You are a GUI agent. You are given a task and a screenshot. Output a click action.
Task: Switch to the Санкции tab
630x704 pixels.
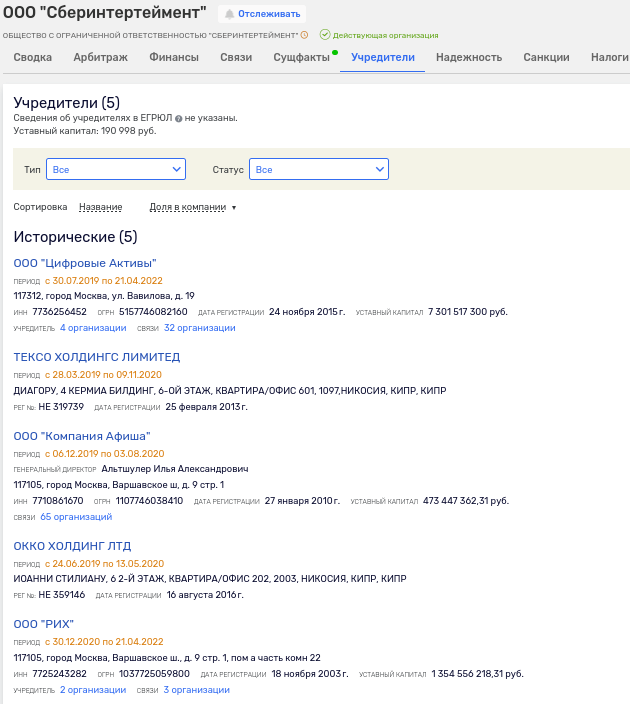546,57
